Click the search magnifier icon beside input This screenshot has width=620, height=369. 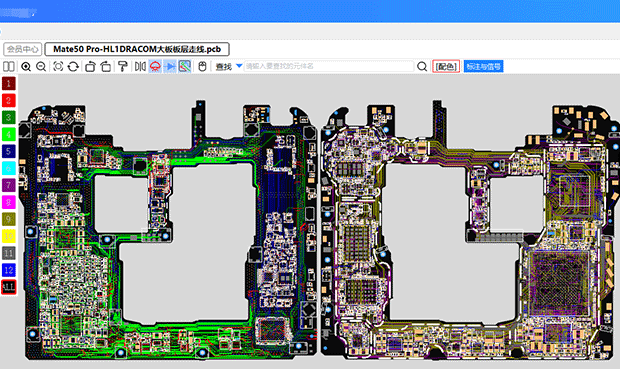(x=422, y=66)
